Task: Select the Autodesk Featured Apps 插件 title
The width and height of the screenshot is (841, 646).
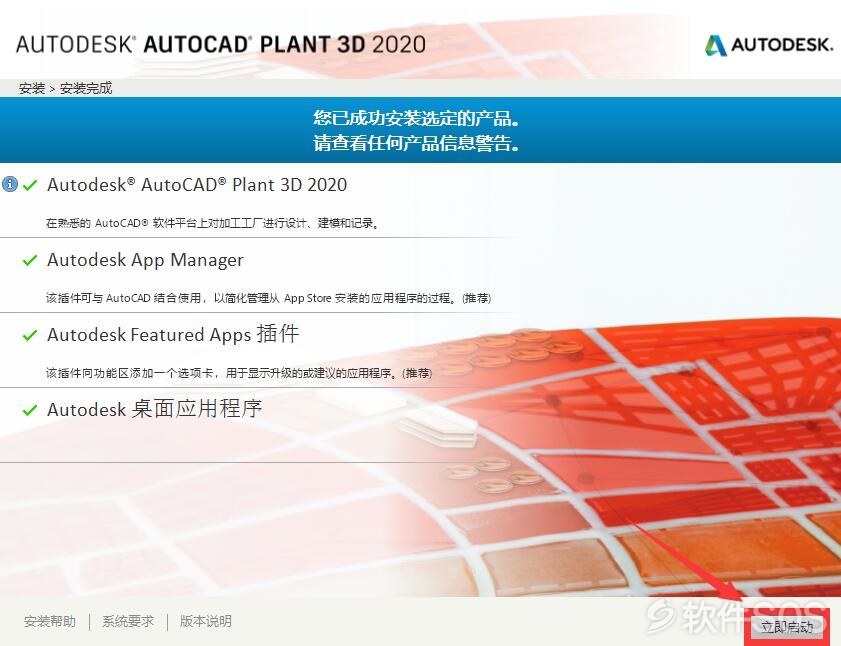Action: click(x=173, y=334)
